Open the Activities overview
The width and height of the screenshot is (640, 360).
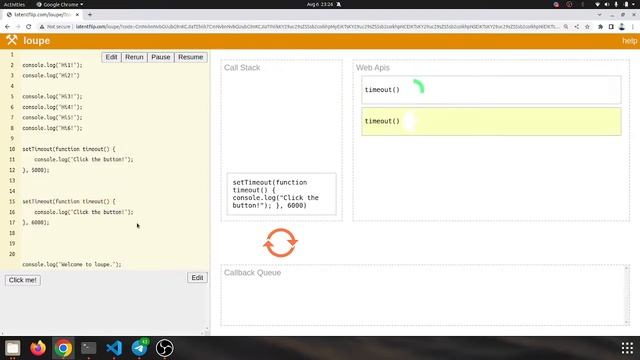tap(14, 4)
